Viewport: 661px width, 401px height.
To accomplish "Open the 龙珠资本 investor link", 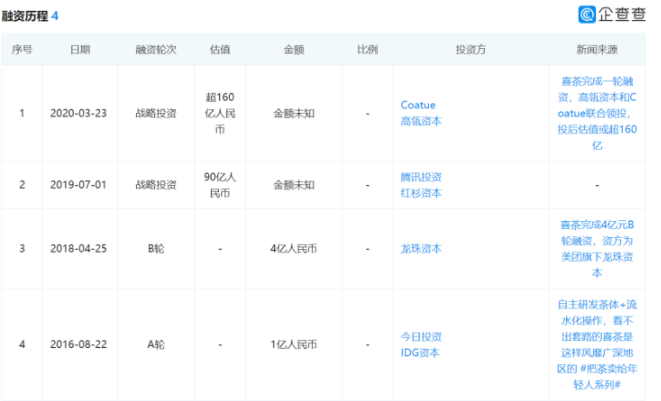I will 421,248.
